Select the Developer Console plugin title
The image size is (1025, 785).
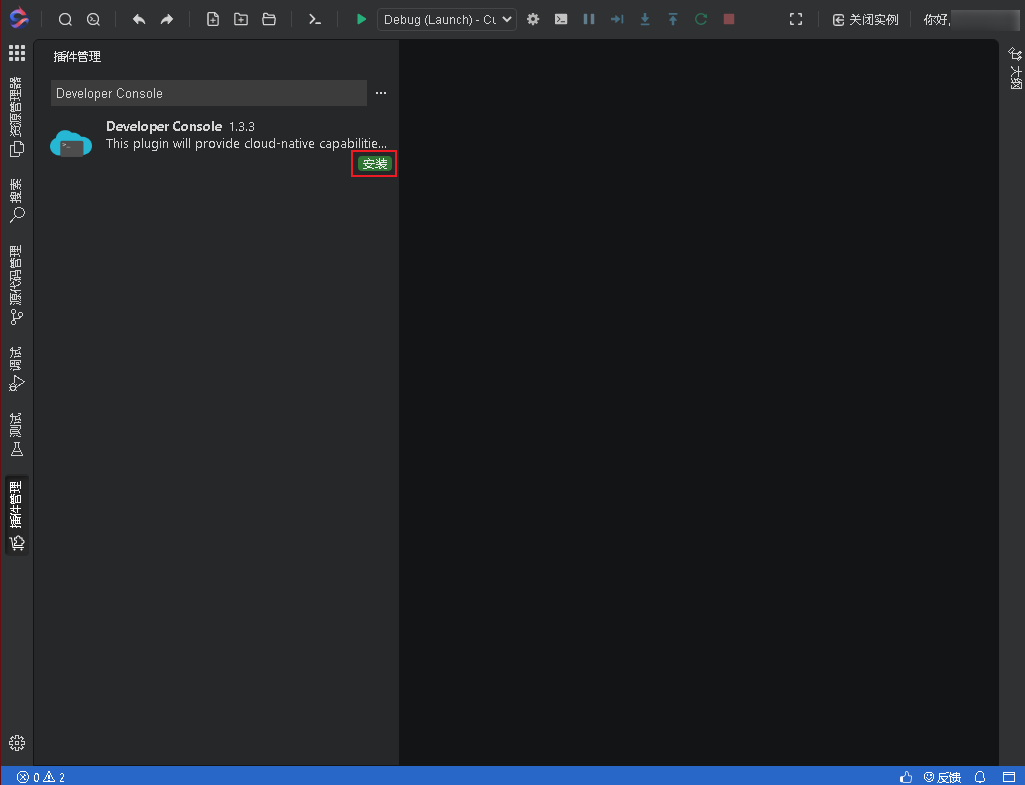[x=163, y=126]
